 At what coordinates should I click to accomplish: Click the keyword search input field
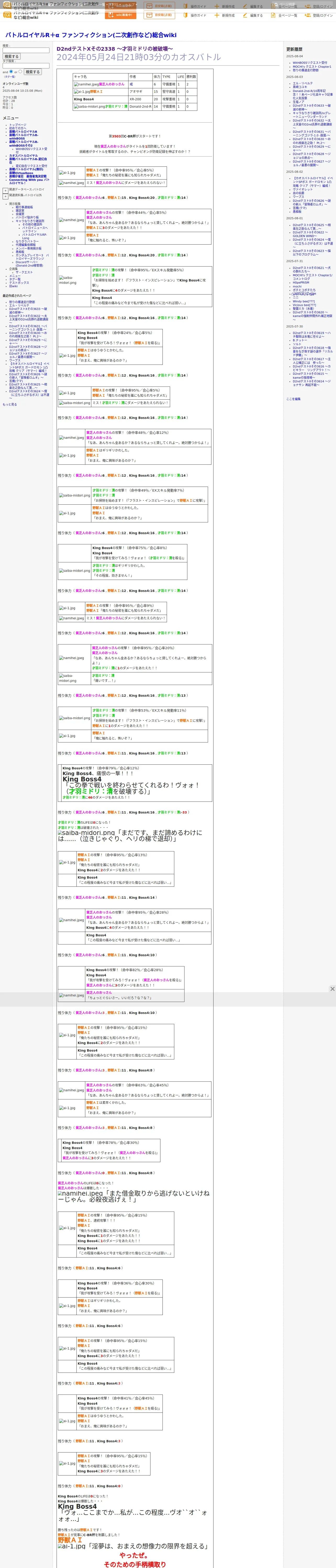pyautogui.click(x=26, y=50)
